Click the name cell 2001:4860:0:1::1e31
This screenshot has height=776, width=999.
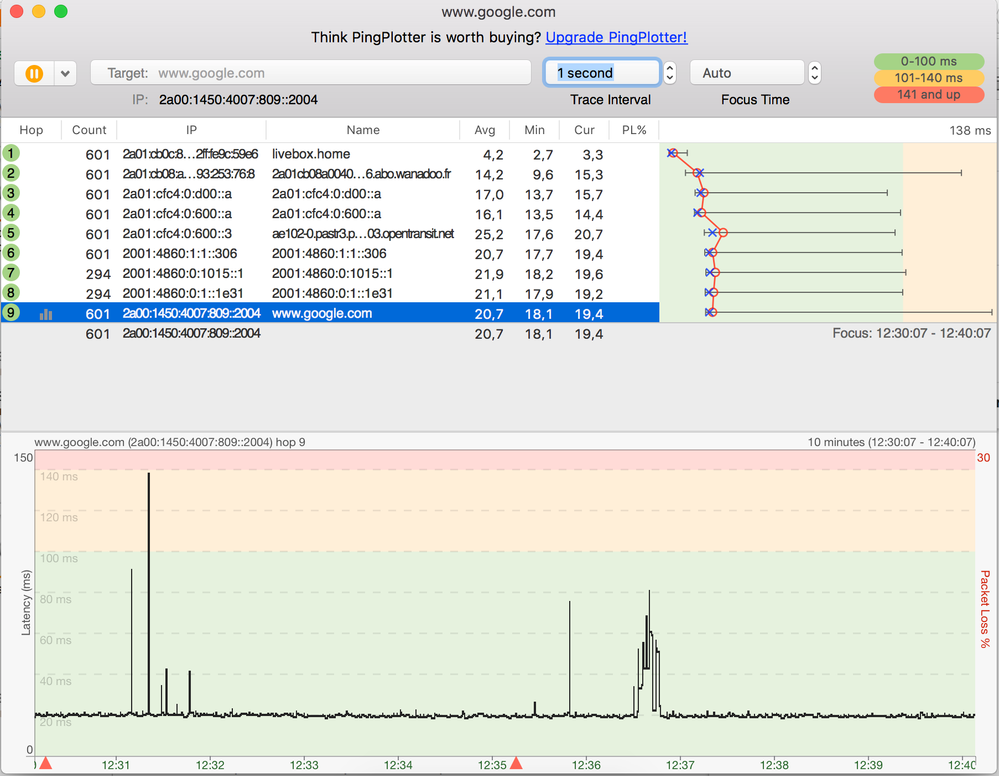(x=332, y=293)
